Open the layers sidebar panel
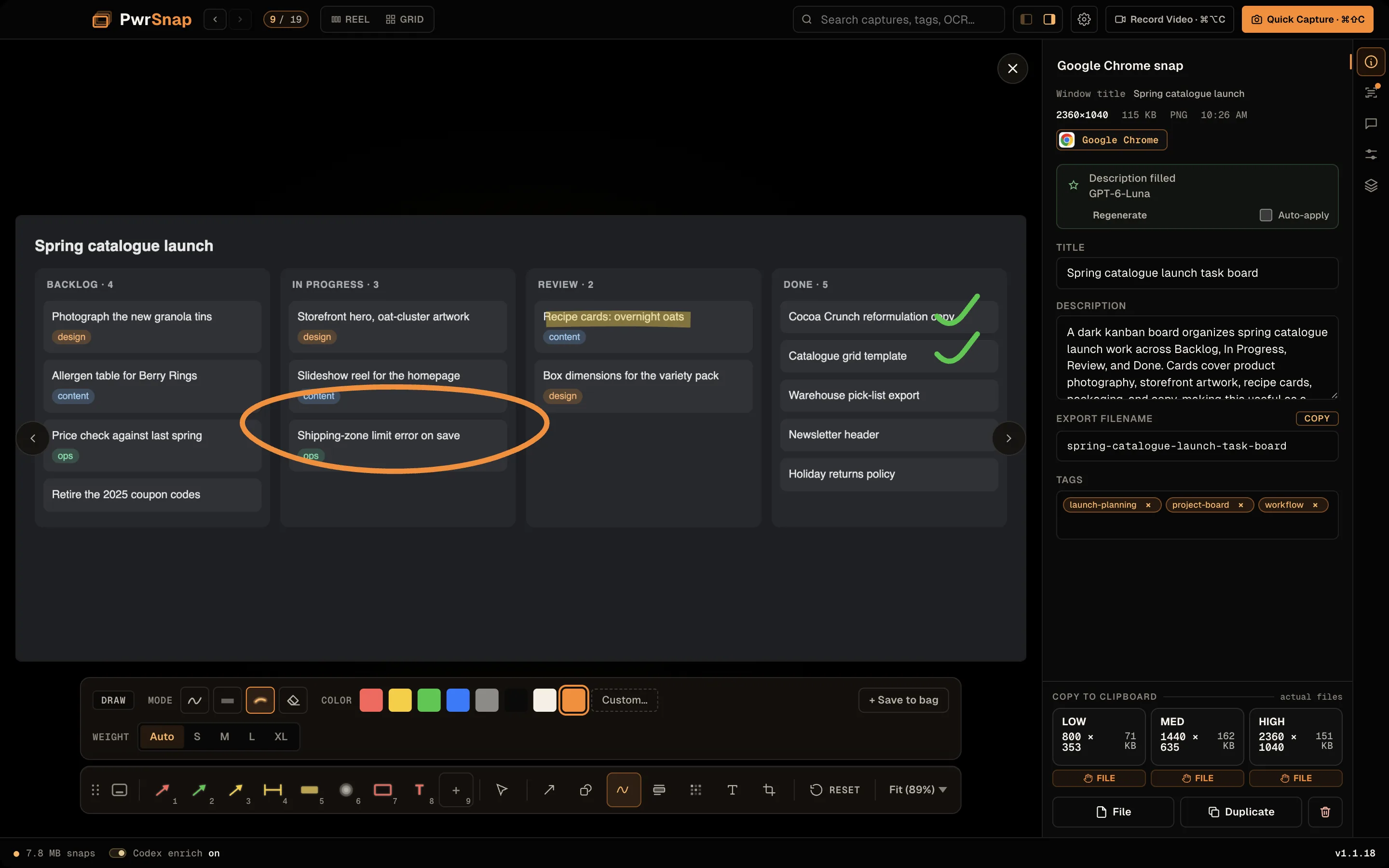The height and width of the screenshot is (868, 1389). tap(1371, 186)
